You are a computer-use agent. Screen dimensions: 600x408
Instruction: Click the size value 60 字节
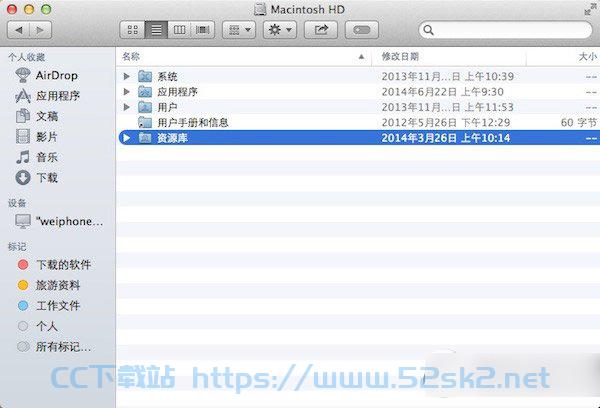point(579,122)
